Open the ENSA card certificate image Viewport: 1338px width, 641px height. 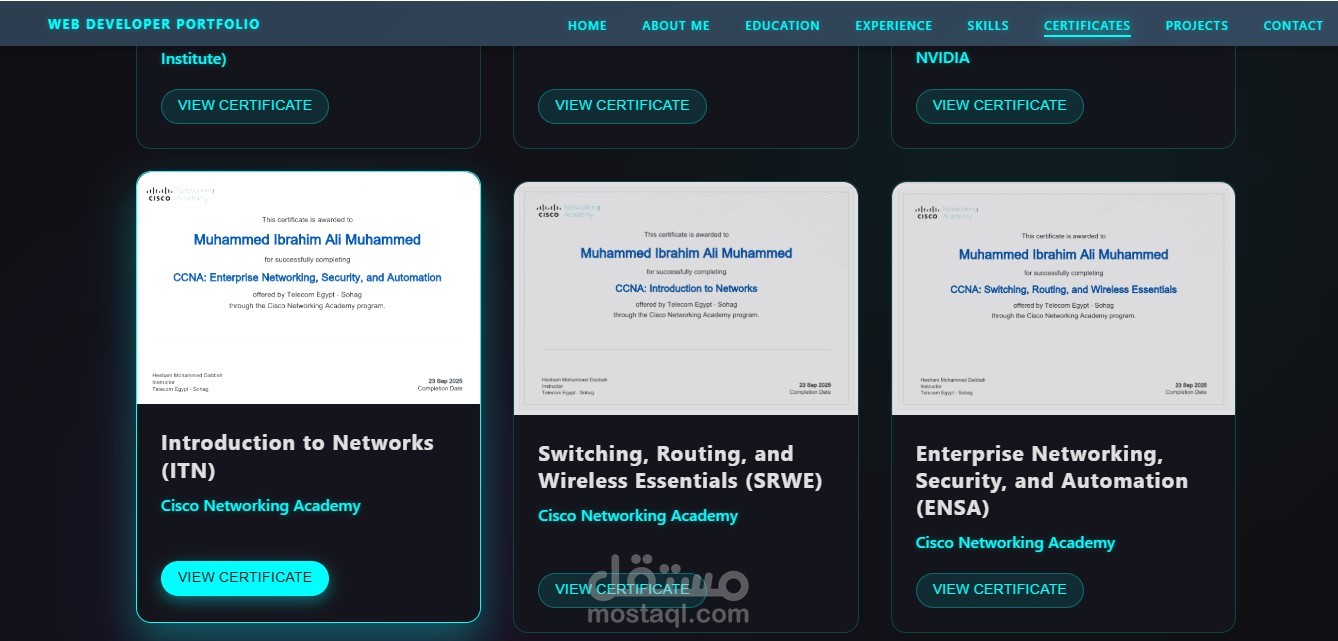1063,299
